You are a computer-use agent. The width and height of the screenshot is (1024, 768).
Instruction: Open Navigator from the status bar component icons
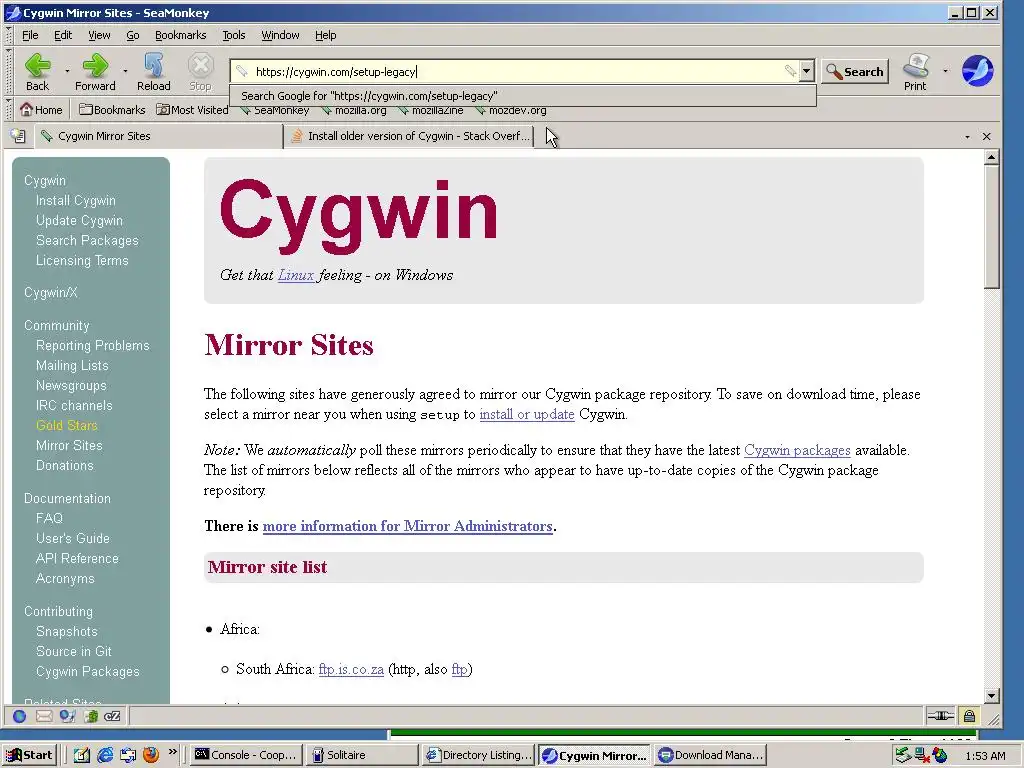(20, 716)
